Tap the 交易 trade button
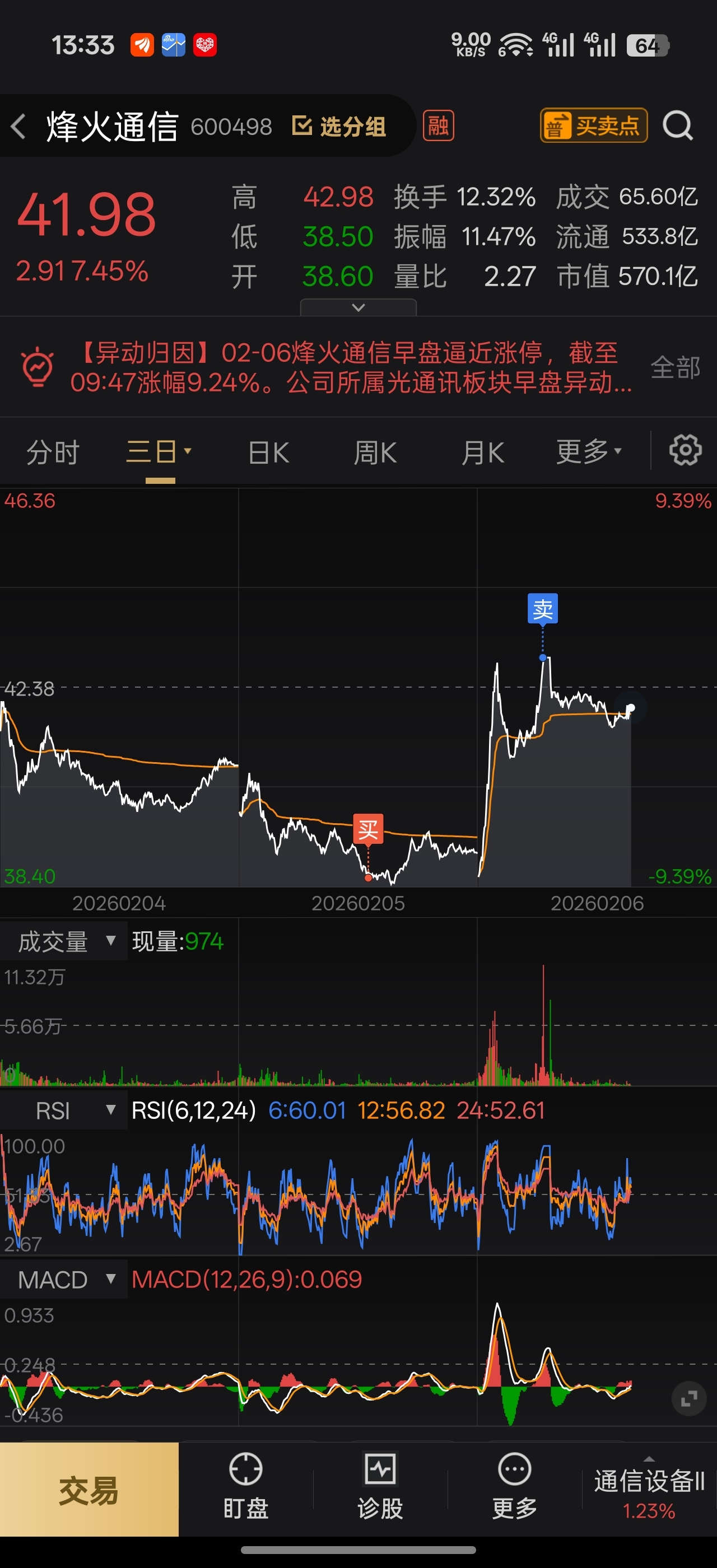717x1568 pixels. point(90,1489)
